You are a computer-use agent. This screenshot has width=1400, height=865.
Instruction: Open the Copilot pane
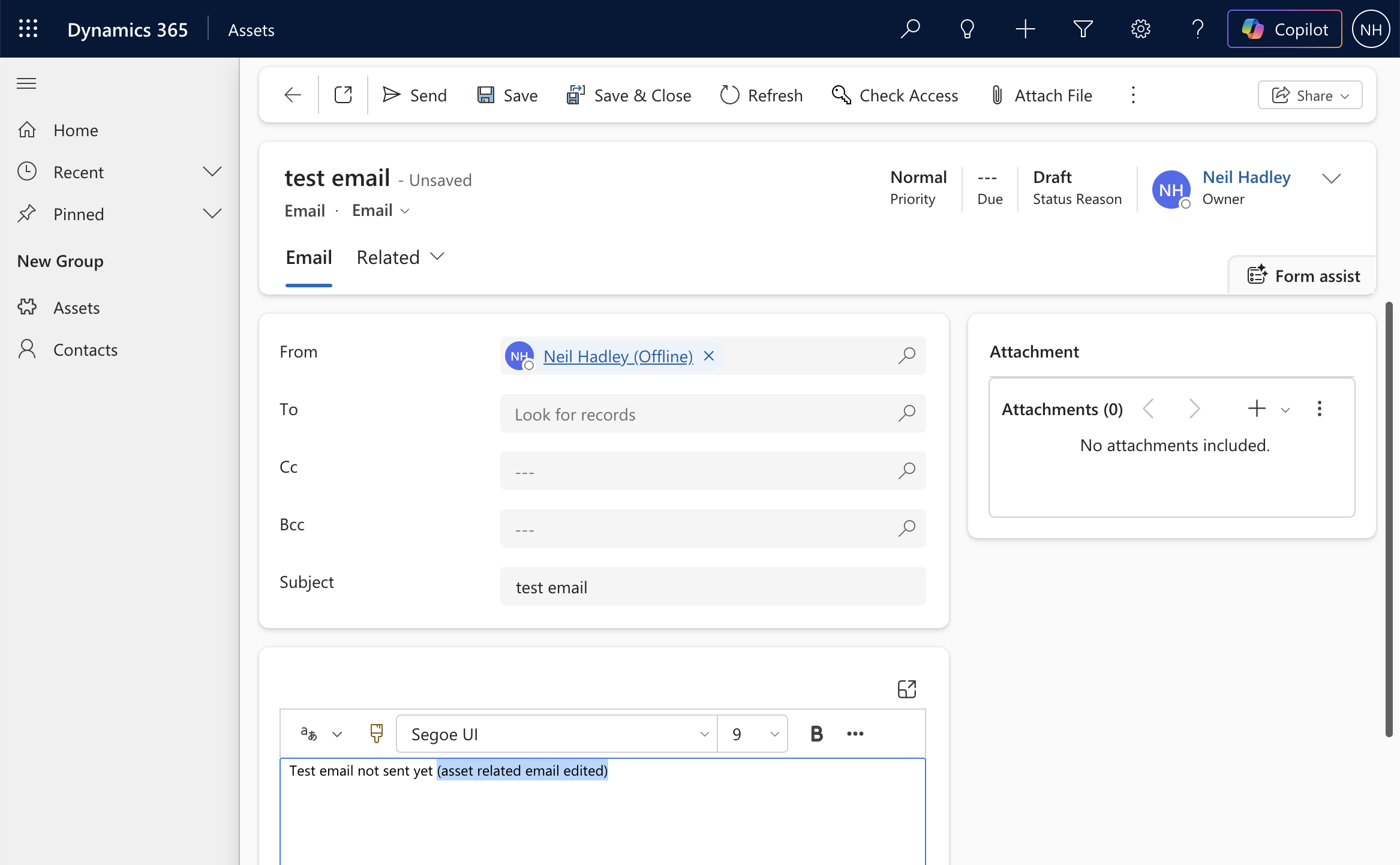pyautogui.click(x=1284, y=29)
